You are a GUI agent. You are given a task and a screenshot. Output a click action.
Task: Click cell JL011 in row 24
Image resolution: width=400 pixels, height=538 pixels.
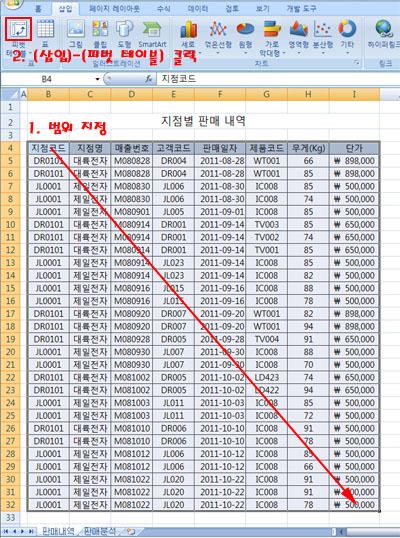173,403
